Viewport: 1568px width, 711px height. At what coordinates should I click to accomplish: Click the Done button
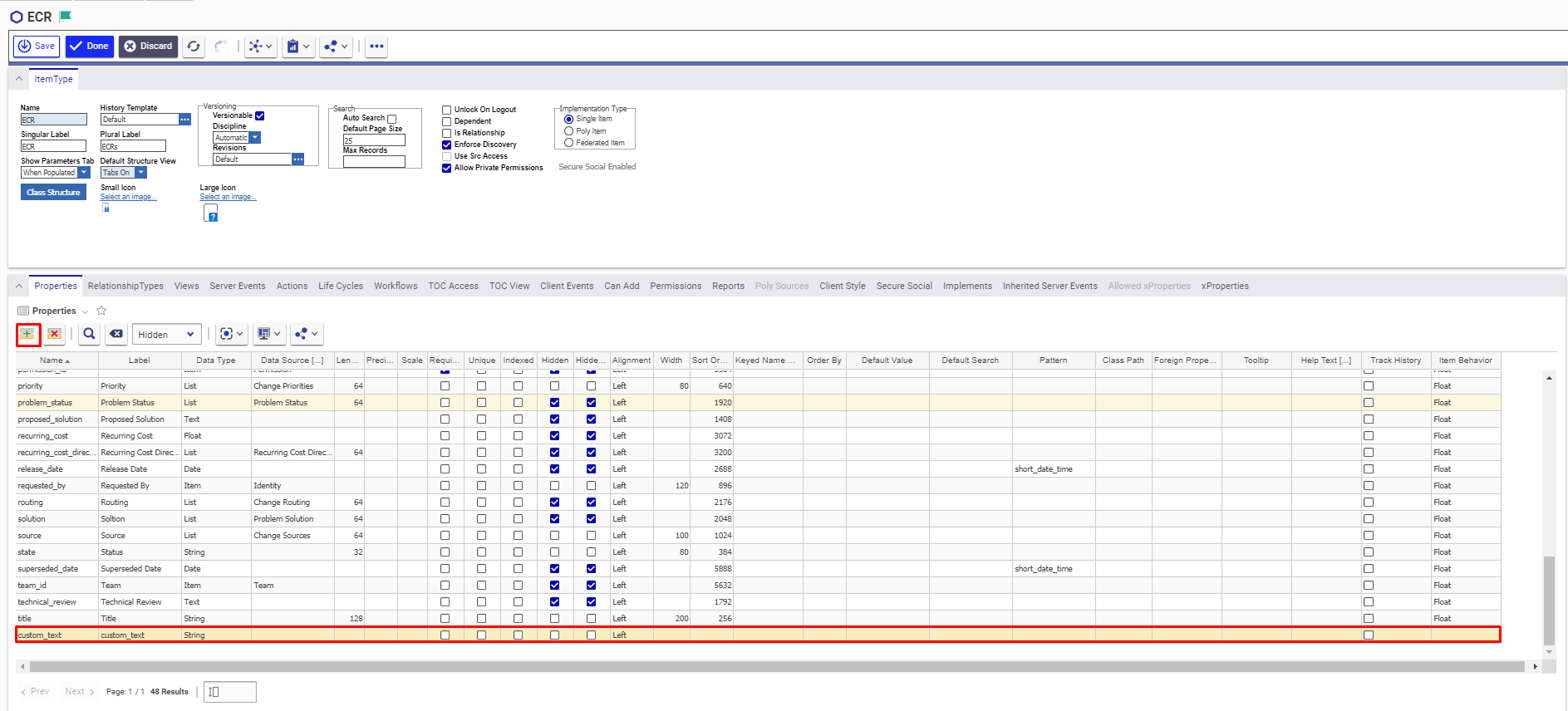[x=90, y=47]
